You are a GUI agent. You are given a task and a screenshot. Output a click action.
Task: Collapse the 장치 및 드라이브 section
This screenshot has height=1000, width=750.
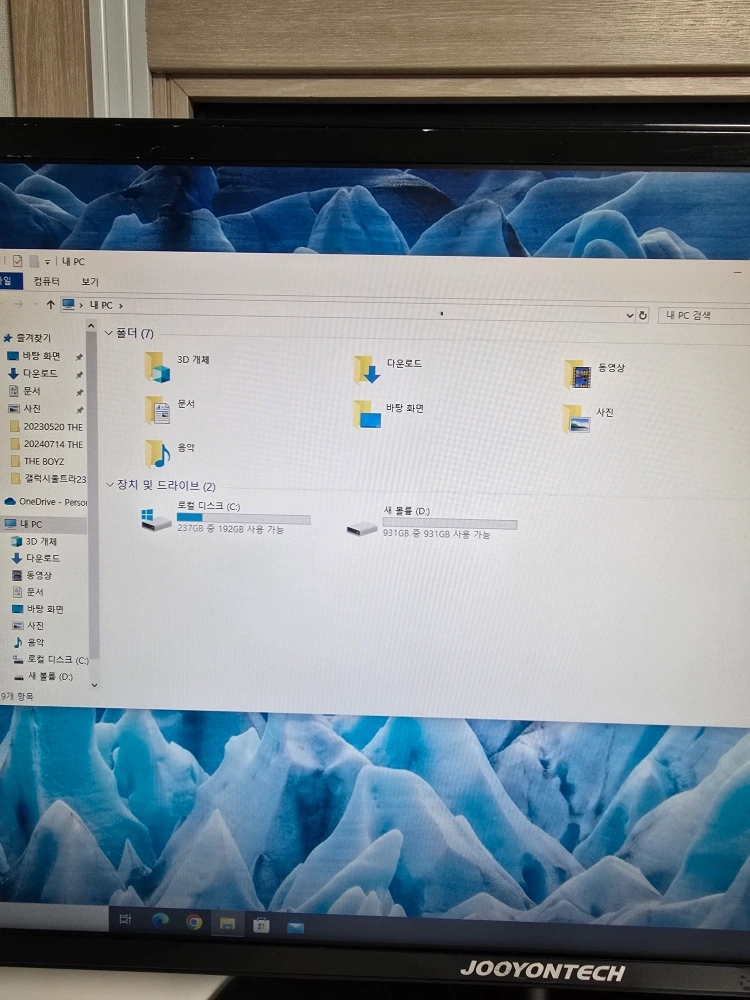click(x=108, y=484)
